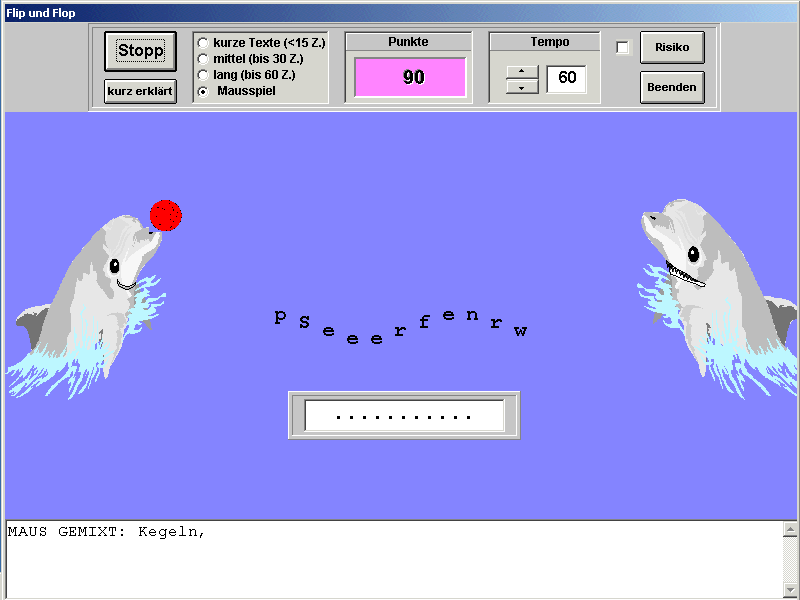Select kurze Texte (<15 Z.) option
Image resolution: width=800 pixels, height=600 pixels.
[204, 43]
